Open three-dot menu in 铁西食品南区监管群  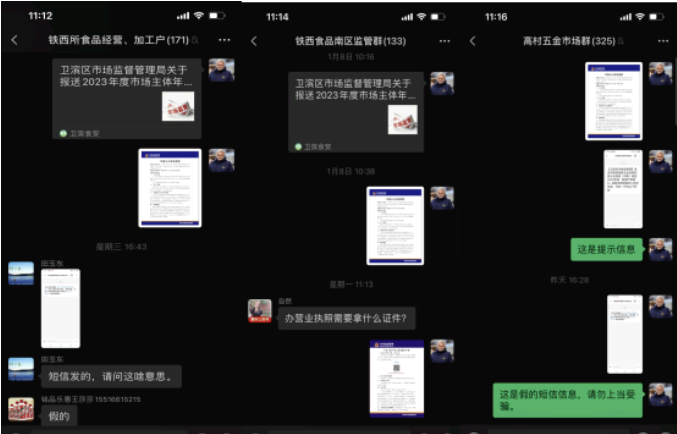445,41
